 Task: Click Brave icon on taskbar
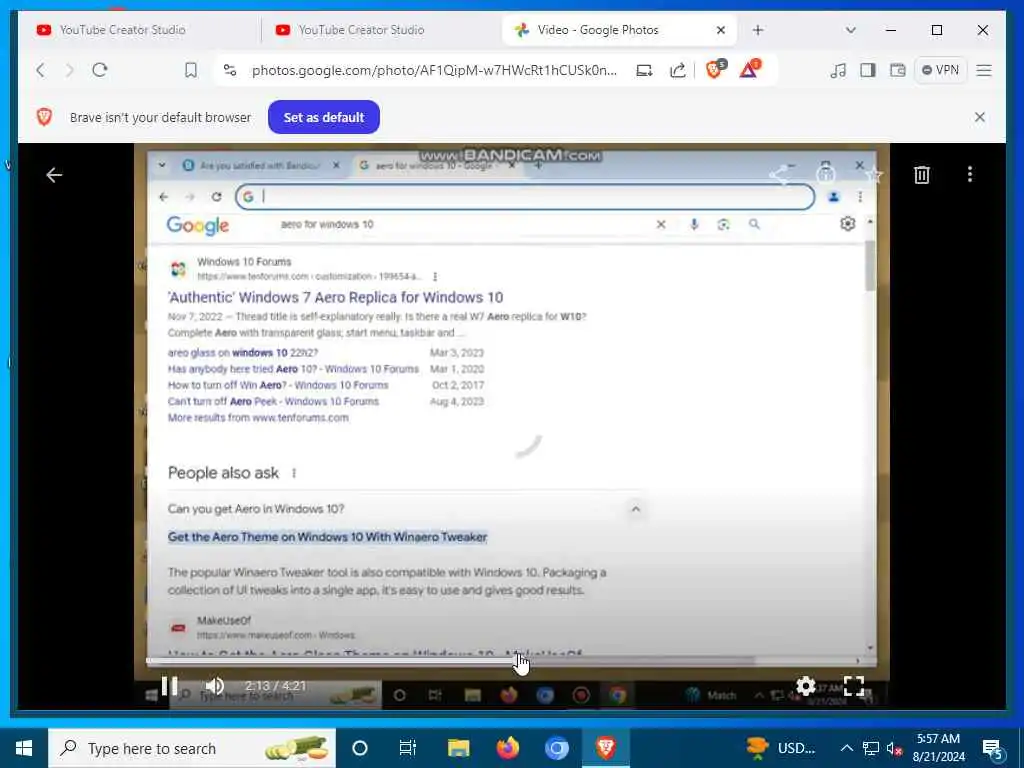[605, 748]
